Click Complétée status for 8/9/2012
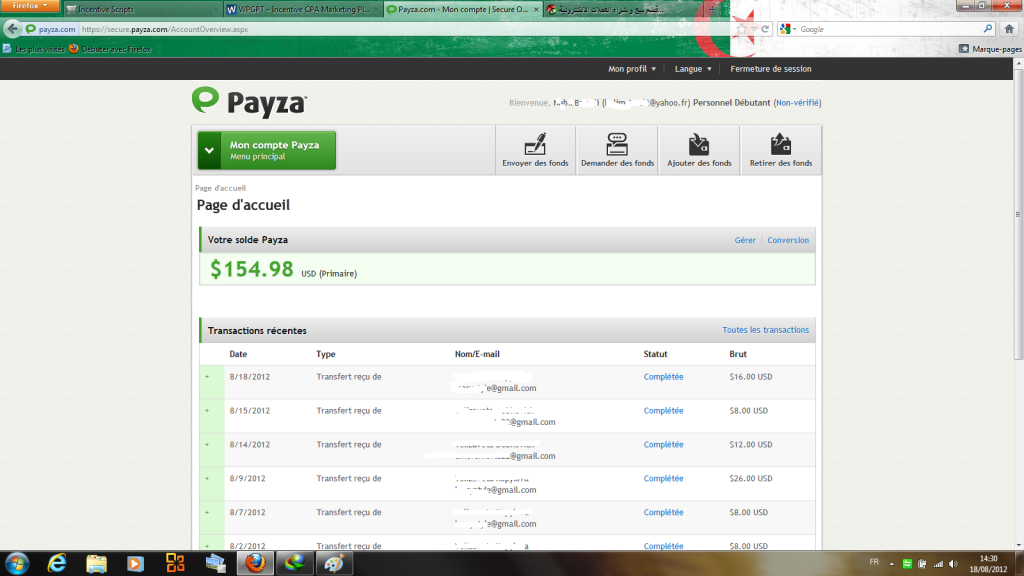The image size is (1024, 576). click(664, 479)
